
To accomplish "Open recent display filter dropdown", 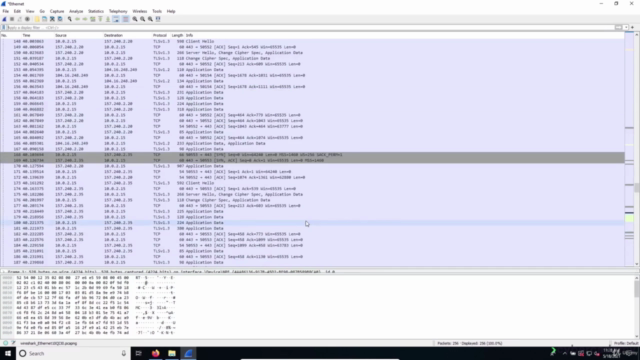I will 626,27.
